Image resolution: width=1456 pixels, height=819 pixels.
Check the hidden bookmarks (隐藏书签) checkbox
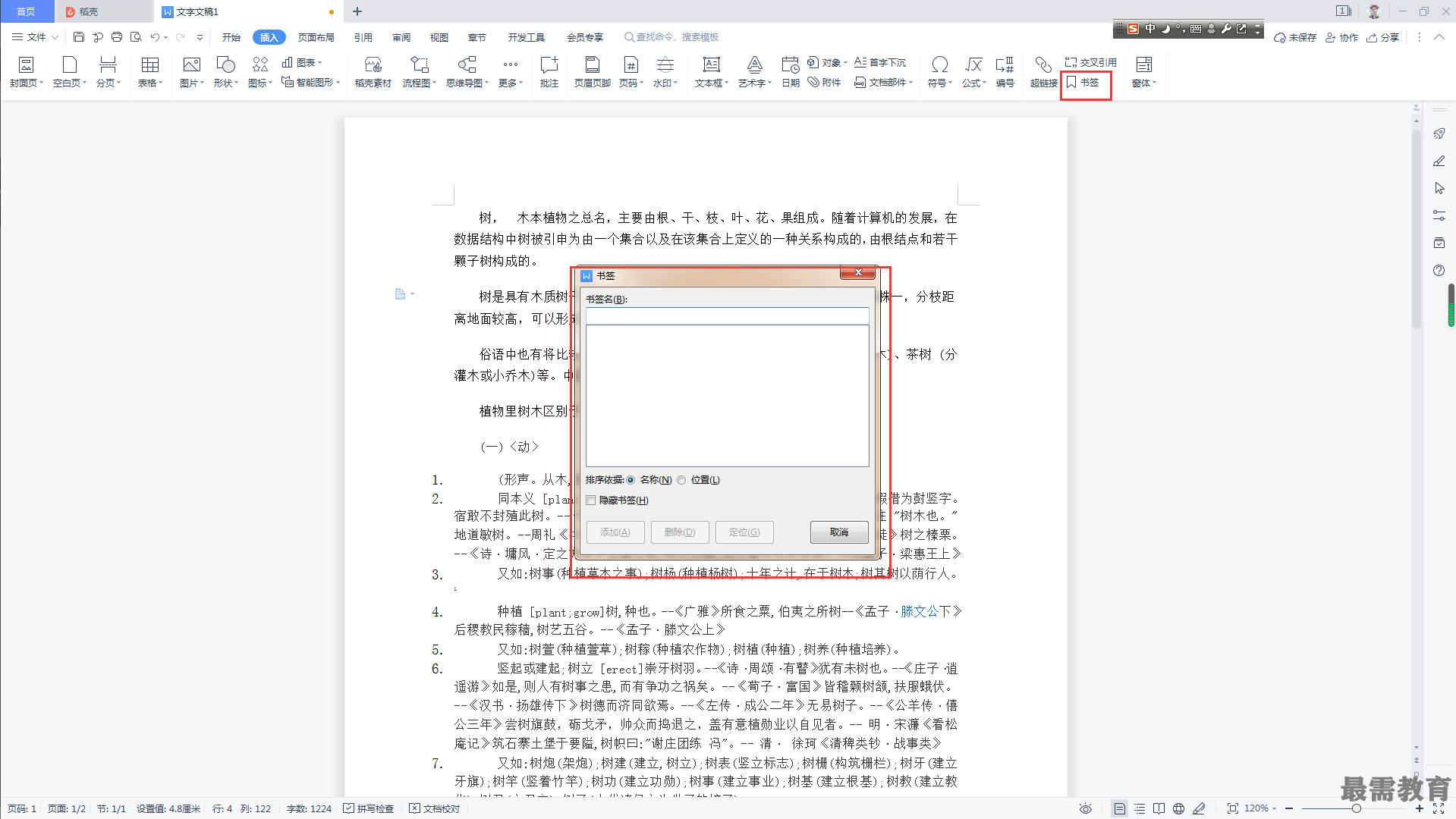tap(591, 500)
